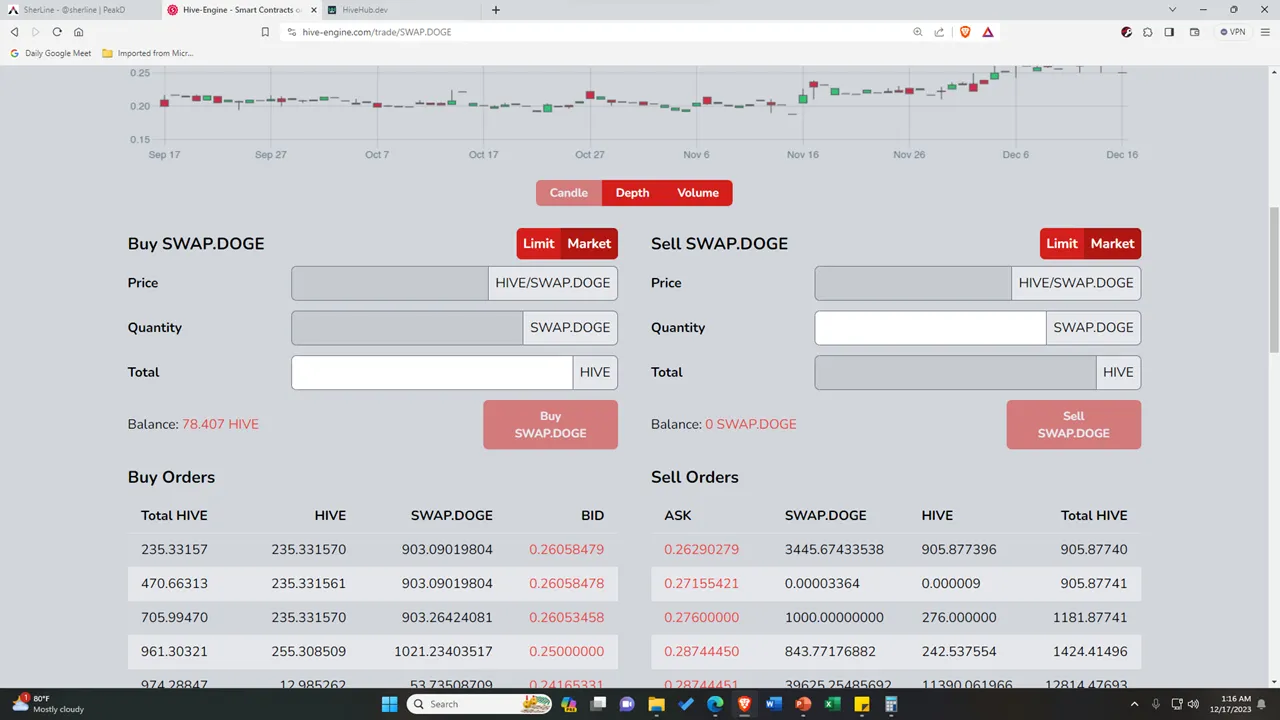The image size is (1280, 720).
Task: Select the 0.28744450 ask price
Action: (702, 651)
